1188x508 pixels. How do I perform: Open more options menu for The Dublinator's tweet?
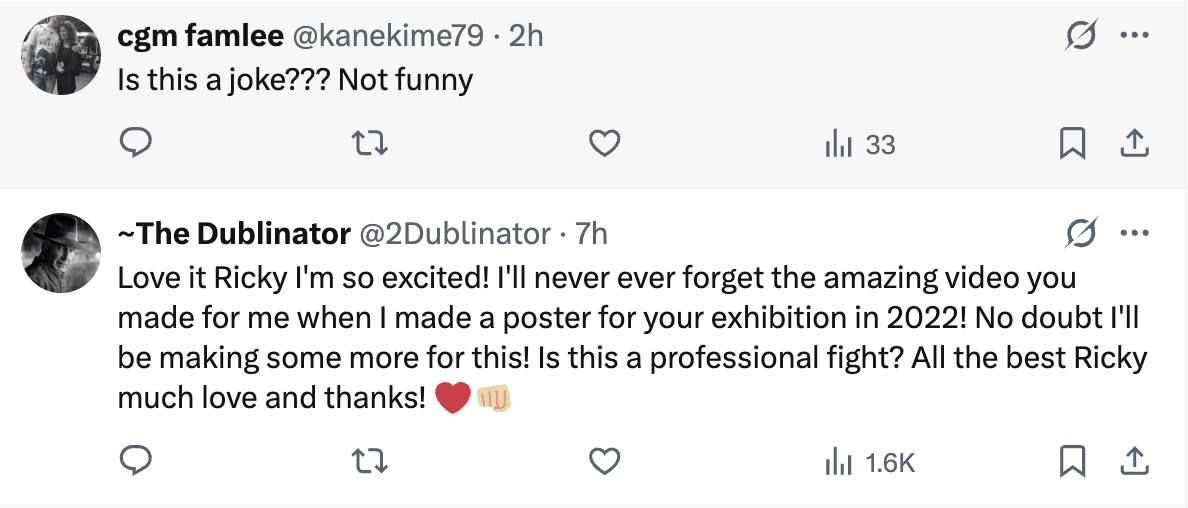click(x=1133, y=234)
